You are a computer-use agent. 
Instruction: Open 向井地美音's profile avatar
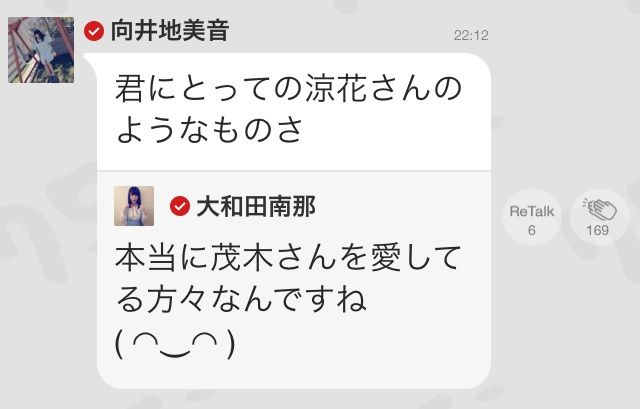[41, 50]
